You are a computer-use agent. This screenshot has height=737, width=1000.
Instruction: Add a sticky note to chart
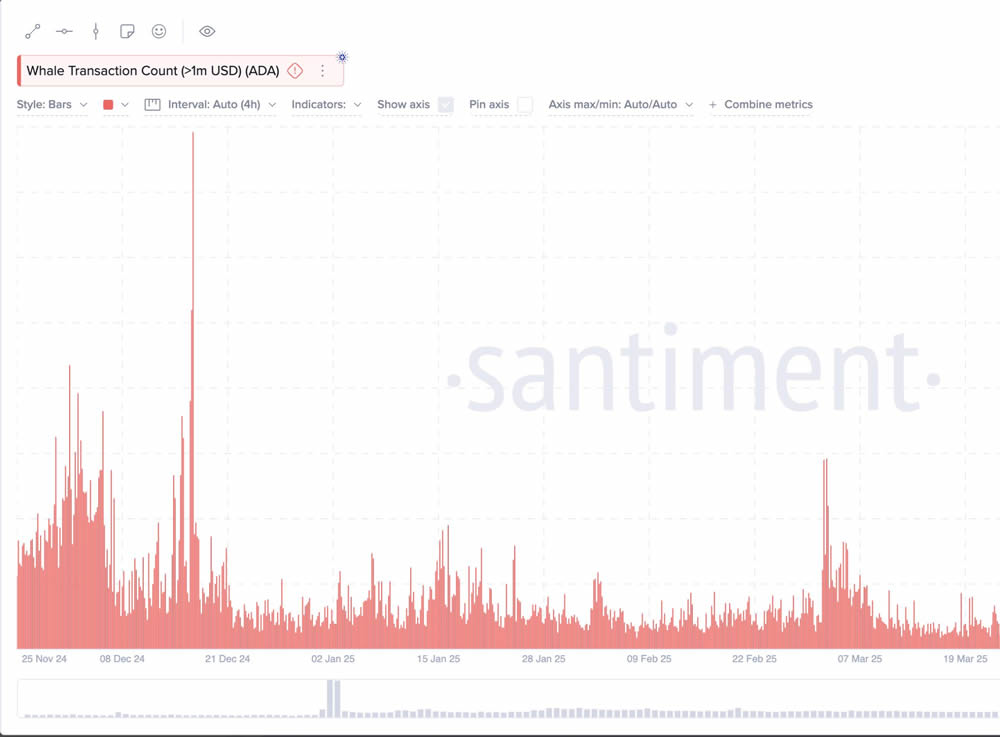coord(127,32)
